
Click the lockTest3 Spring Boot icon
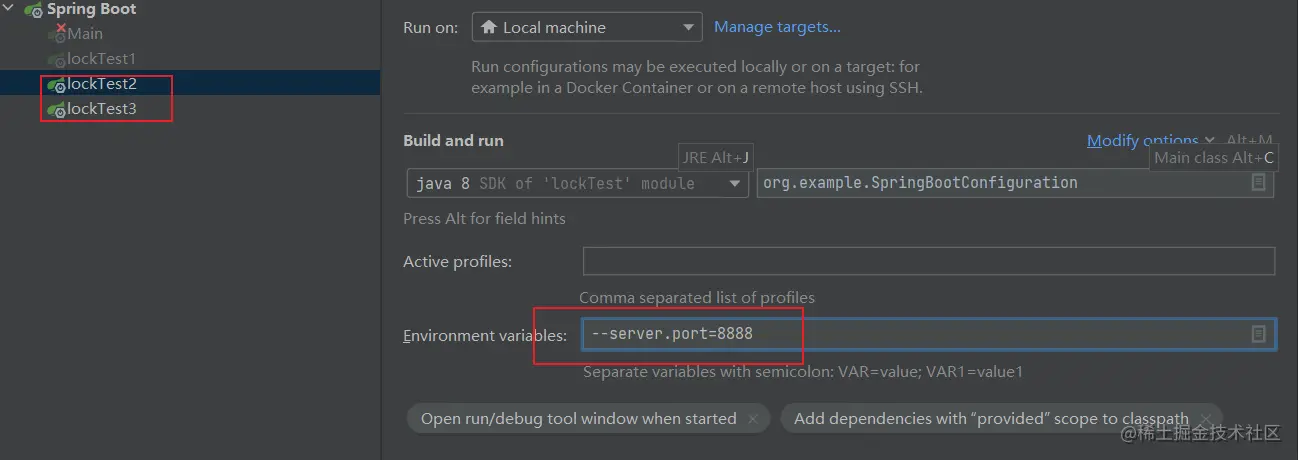(x=57, y=110)
